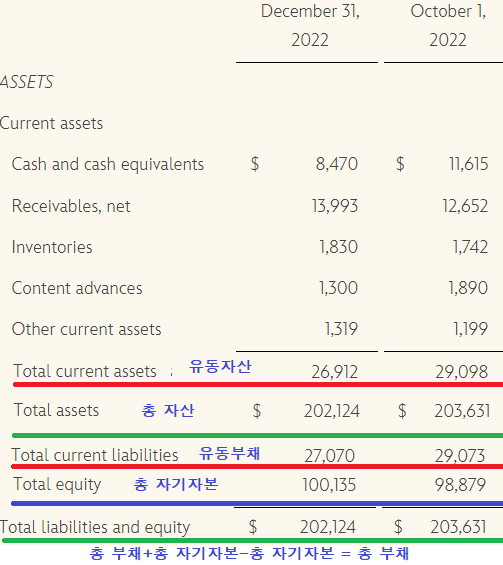Click the 'Inventories' row label
The image size is (503, 565).
[52, 247]
